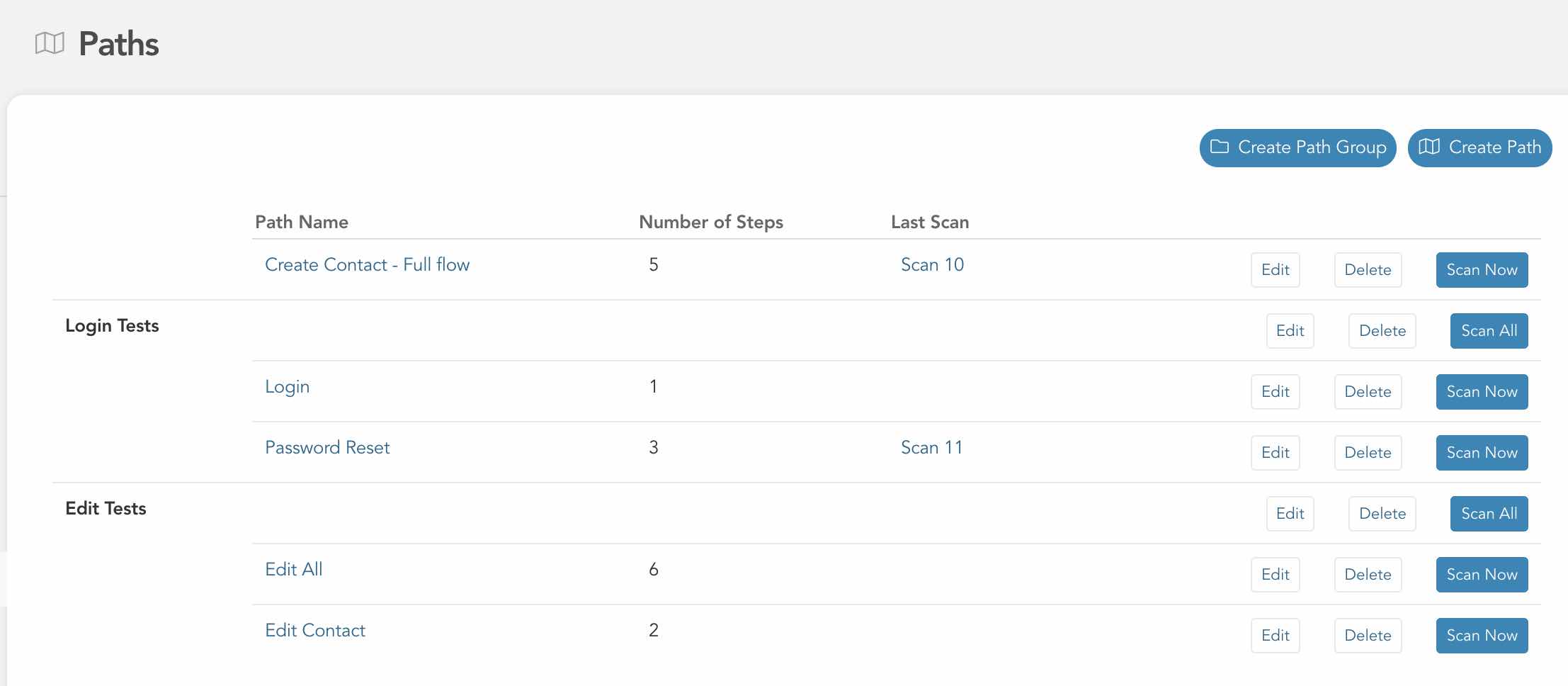Open the Edit Contact path

[315, 630]
